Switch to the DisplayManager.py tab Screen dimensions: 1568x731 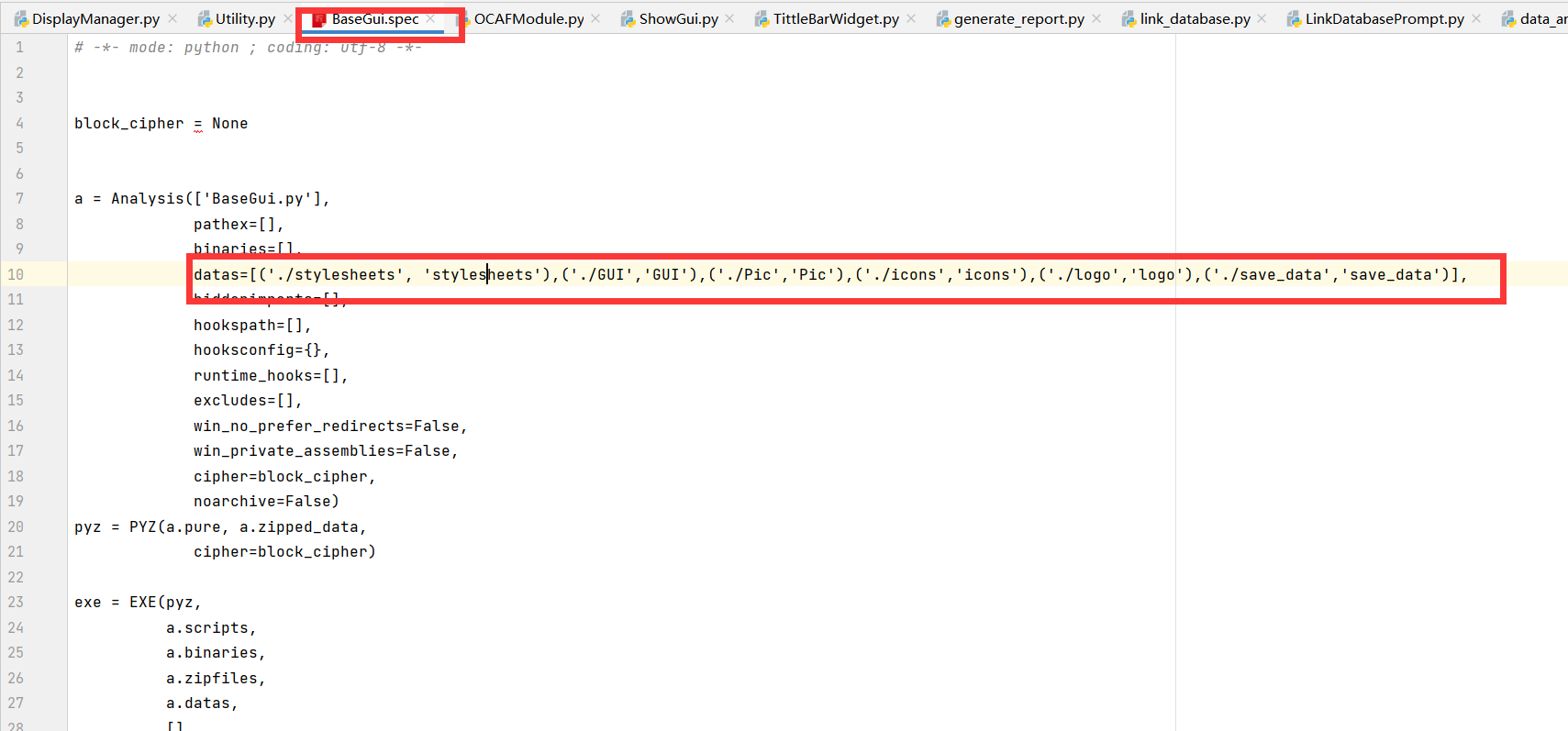pos(95,18)
